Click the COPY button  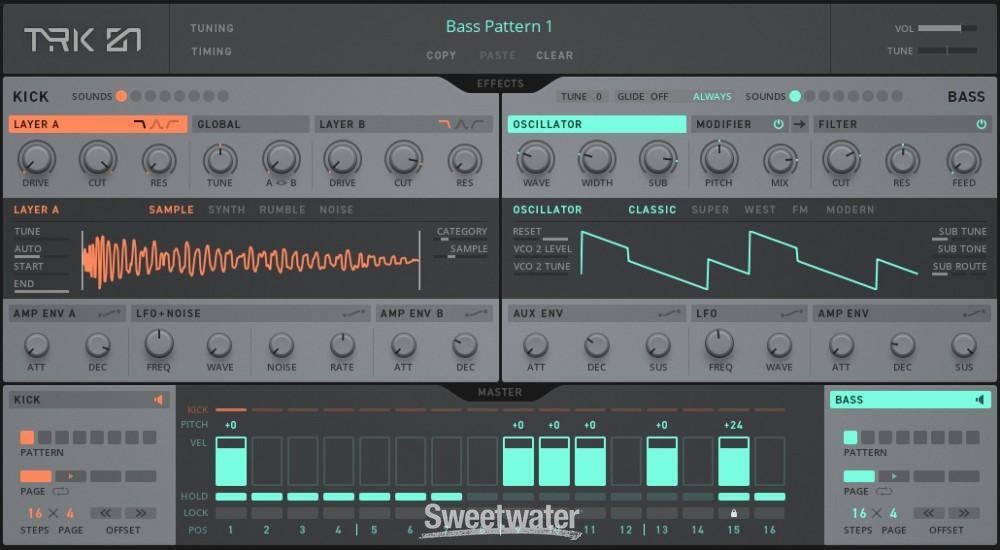pyautogui.click(x=441, y=56)
